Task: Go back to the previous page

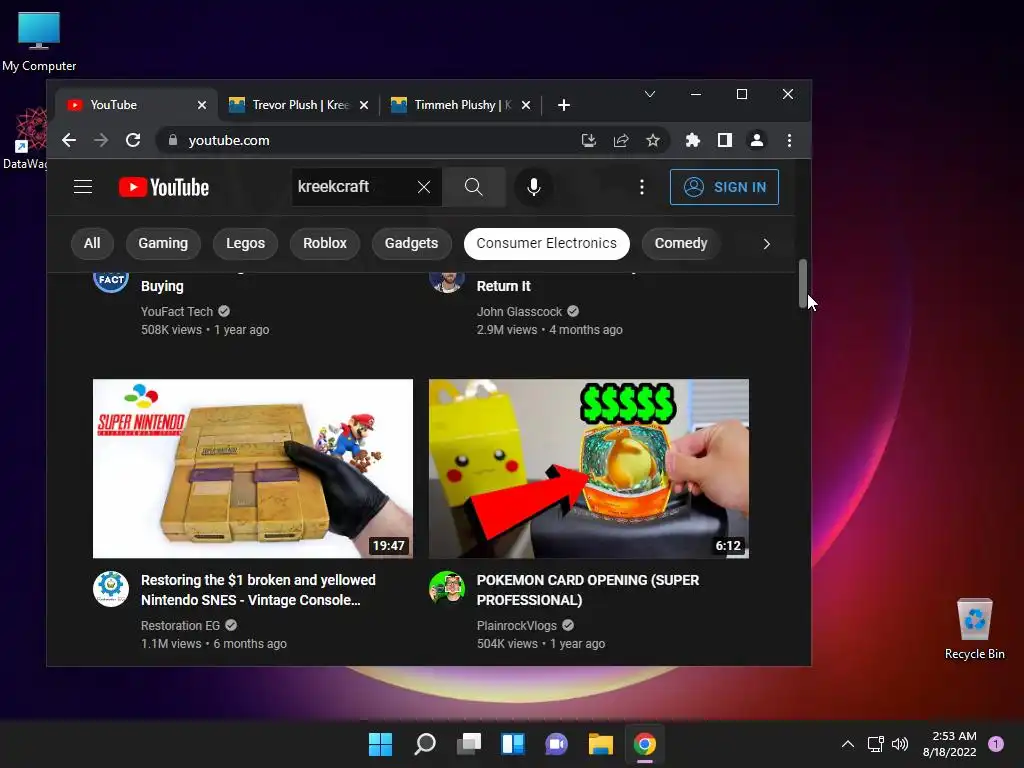Action: click(69, 140)
